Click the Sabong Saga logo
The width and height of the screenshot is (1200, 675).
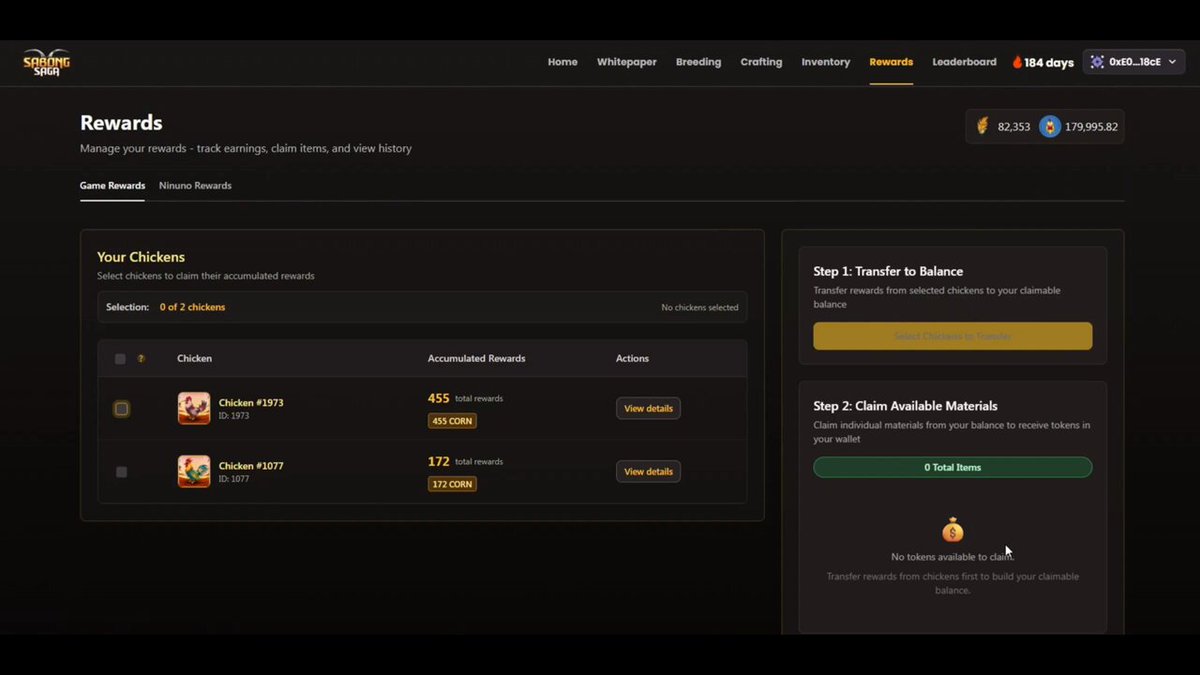pyautogui.click(x=47, y=62)
